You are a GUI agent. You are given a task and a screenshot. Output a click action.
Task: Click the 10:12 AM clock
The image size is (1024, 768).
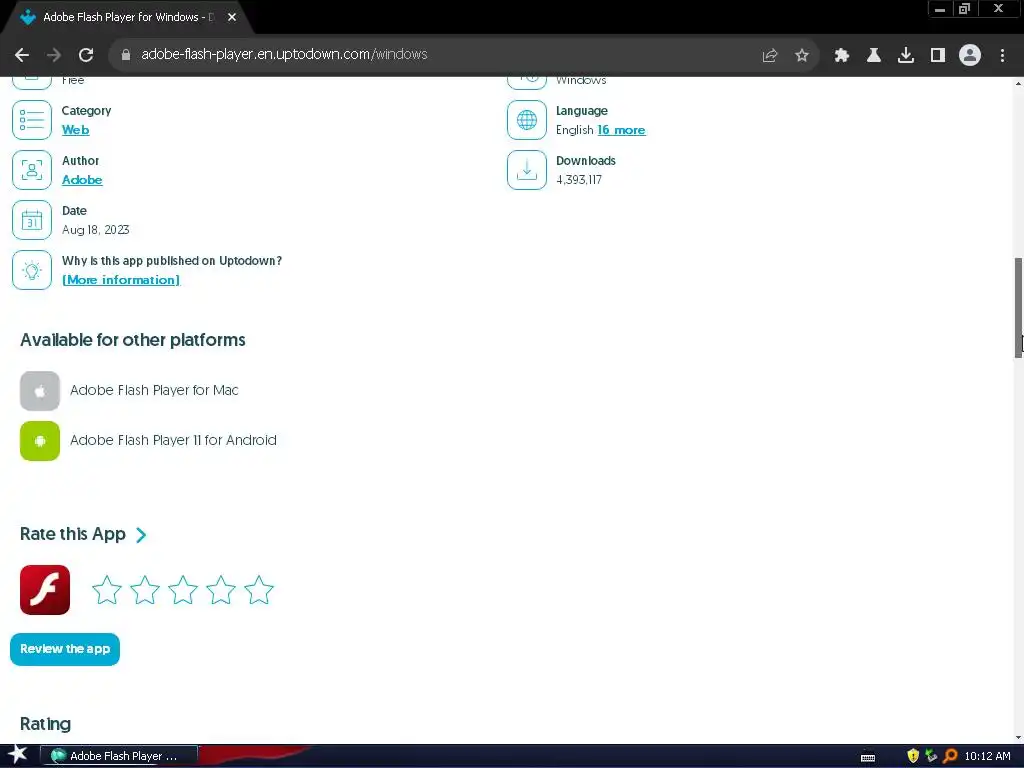987,756
